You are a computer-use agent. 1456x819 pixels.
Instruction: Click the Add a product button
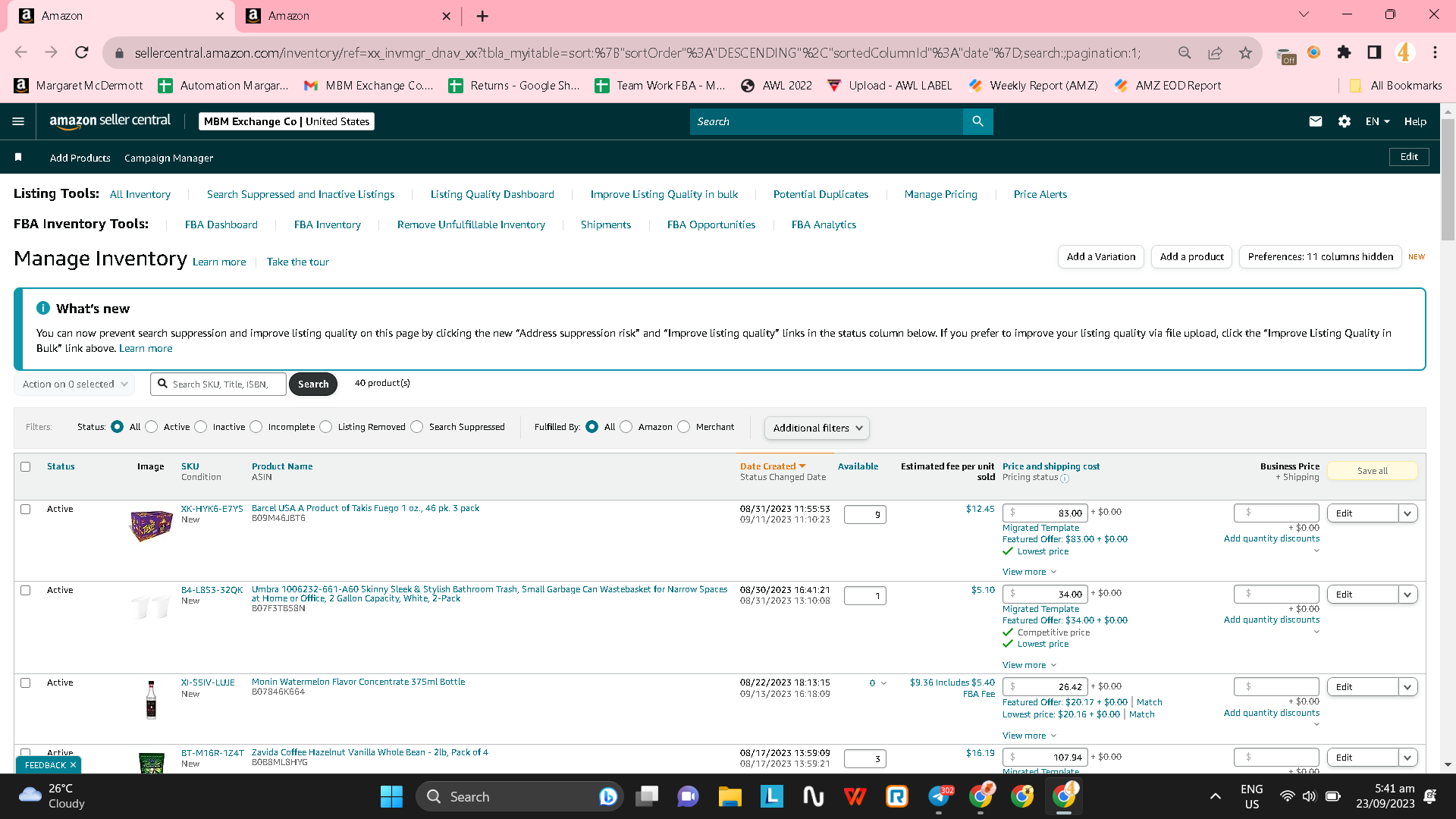pyautogui.click(x=1192, y=256)
